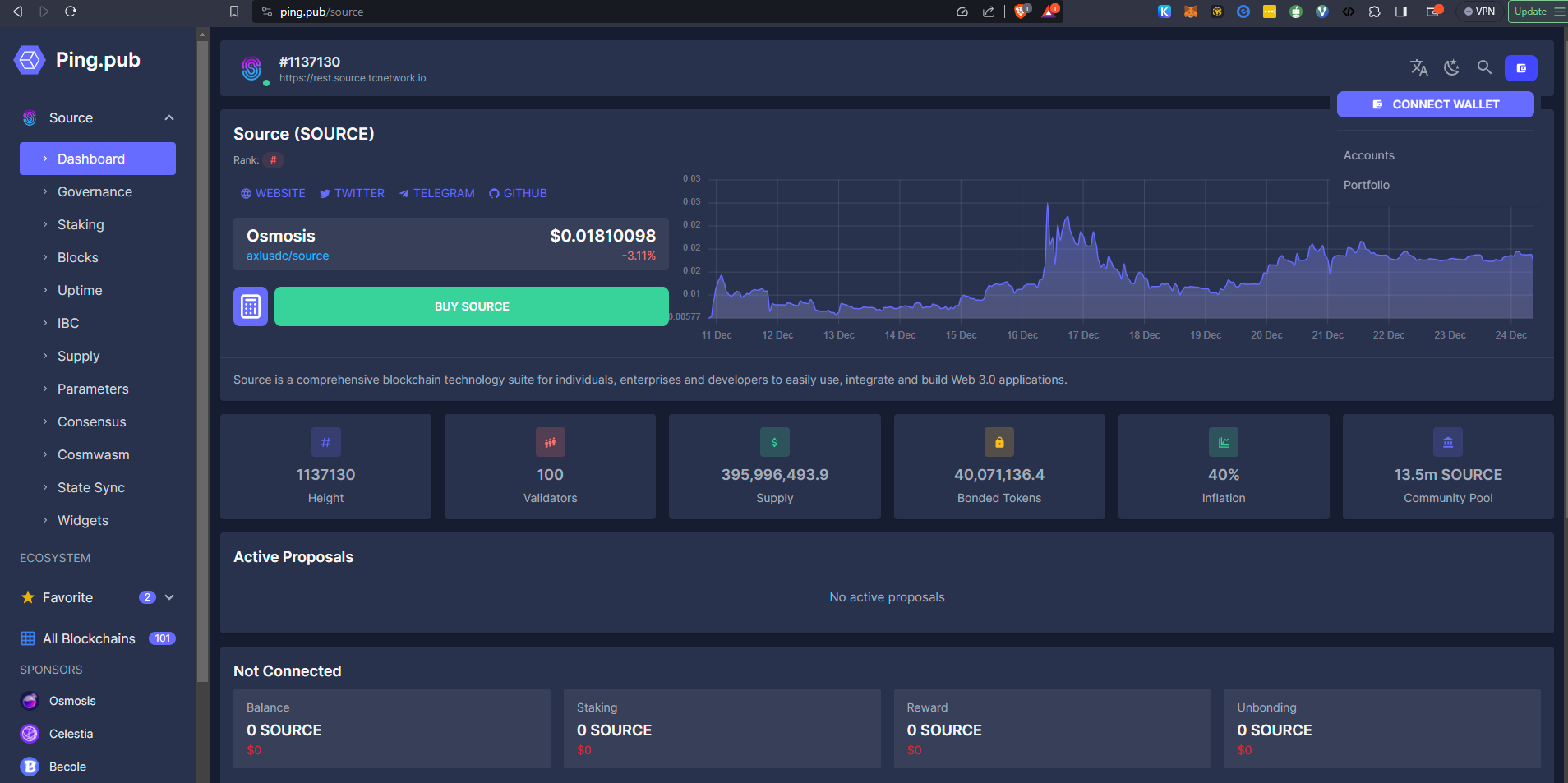1568x783 pixels.
Task: Toggle the Brave VPN button
Action: click(x=1479, y=12)
